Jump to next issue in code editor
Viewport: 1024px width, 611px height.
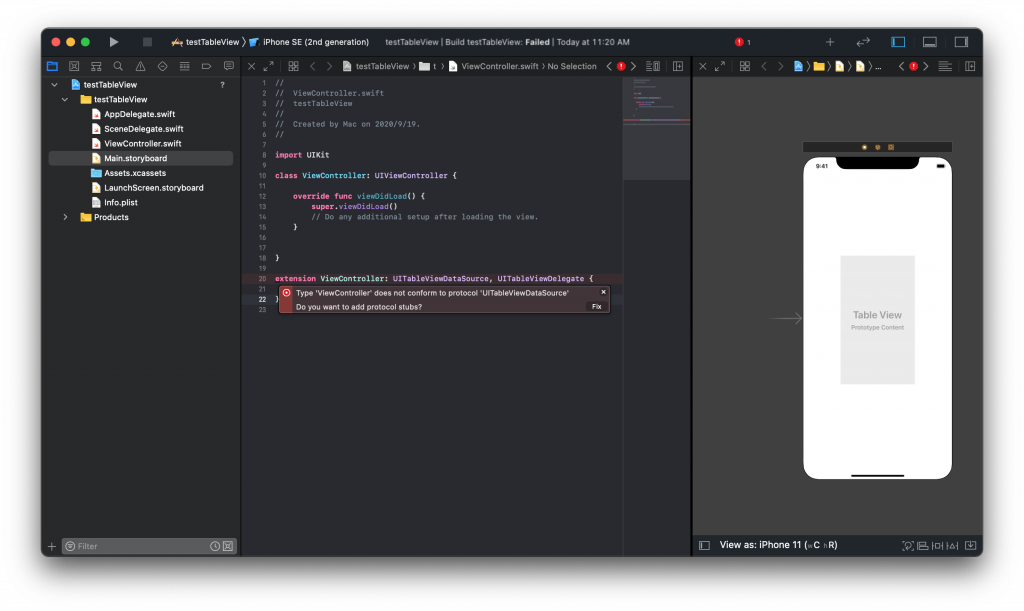pyautogui.click(x=633, y=66)
